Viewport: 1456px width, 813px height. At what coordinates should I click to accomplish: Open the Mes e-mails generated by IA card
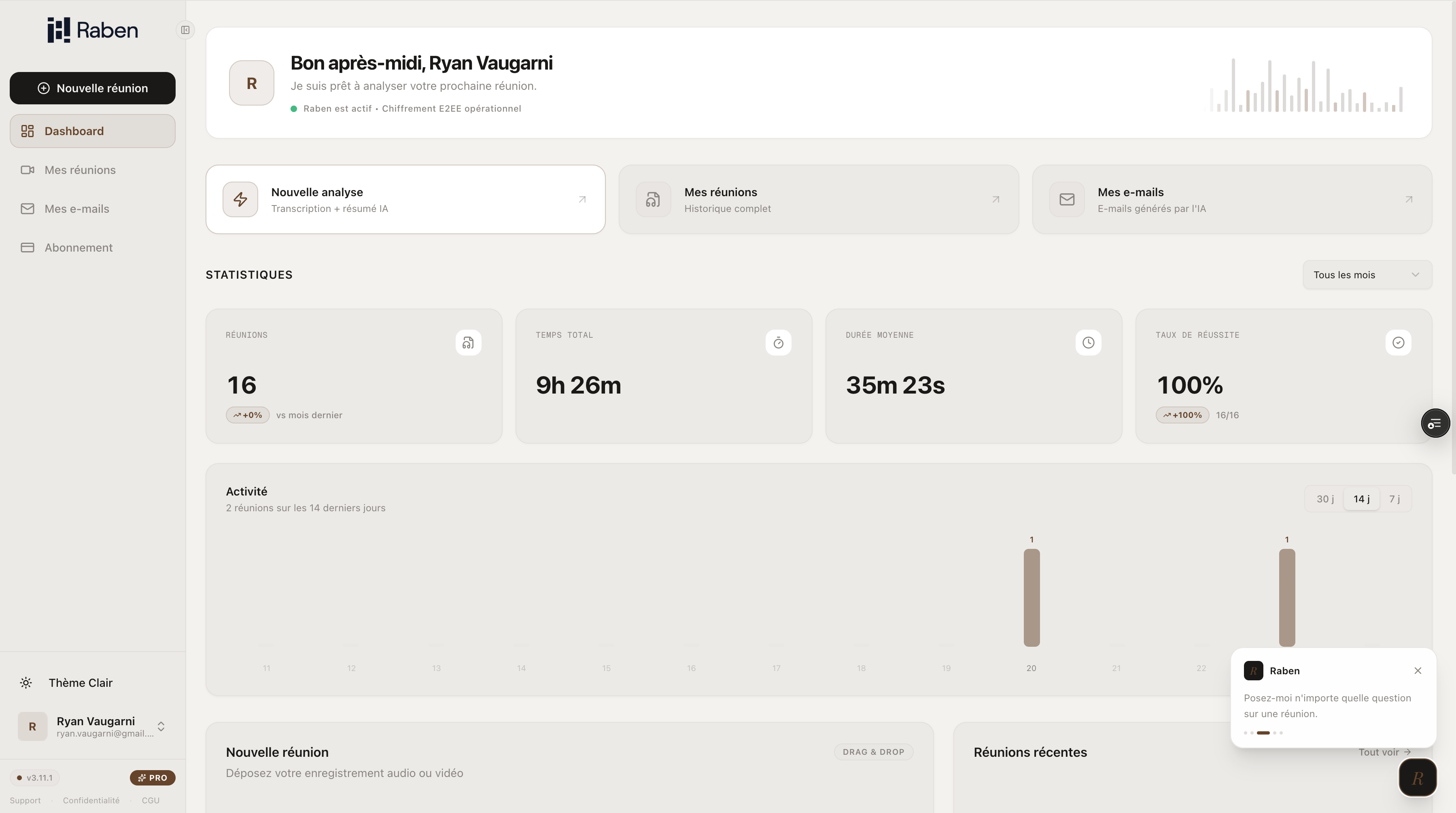point(1232,199)
